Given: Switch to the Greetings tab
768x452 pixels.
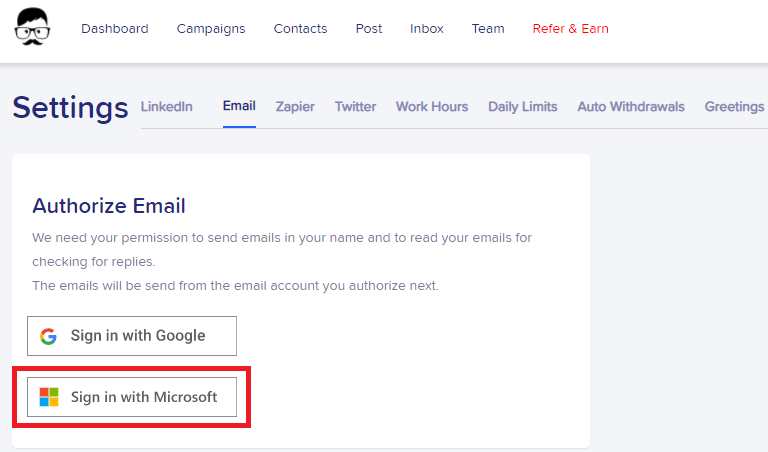Looking at the screenshot, I should [x=734, y=106].
